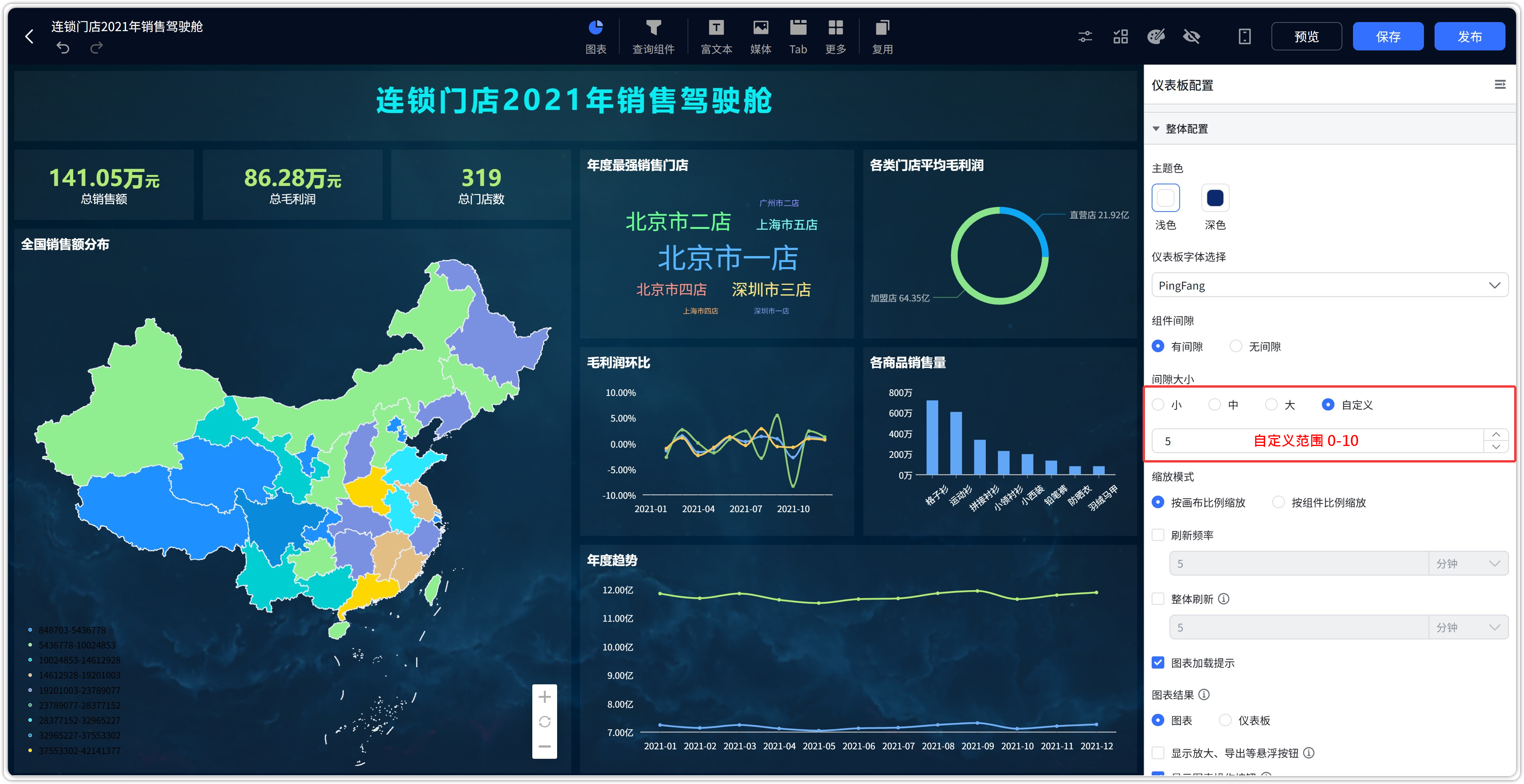Toggle the crossed-eye hide icon

click(1191, 37)
